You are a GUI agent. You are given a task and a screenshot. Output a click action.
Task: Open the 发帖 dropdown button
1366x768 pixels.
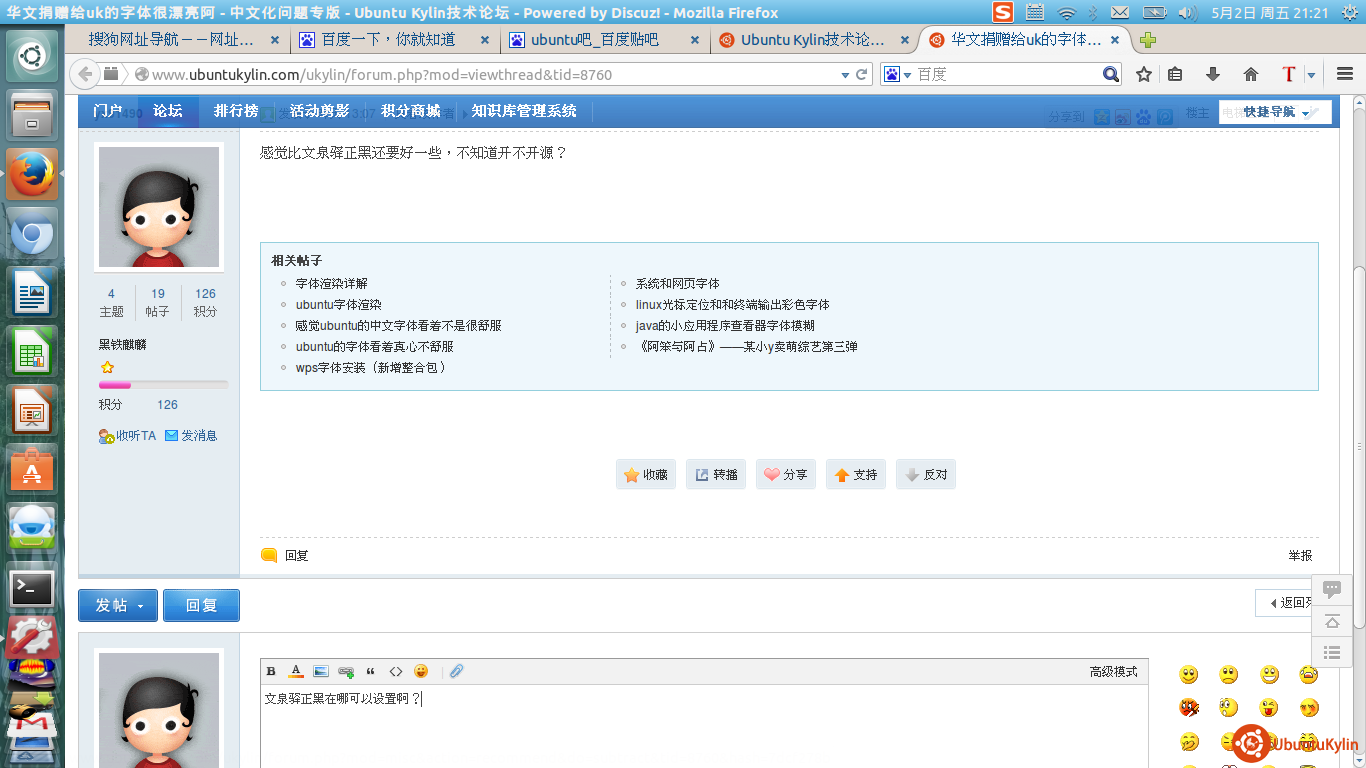118,606
